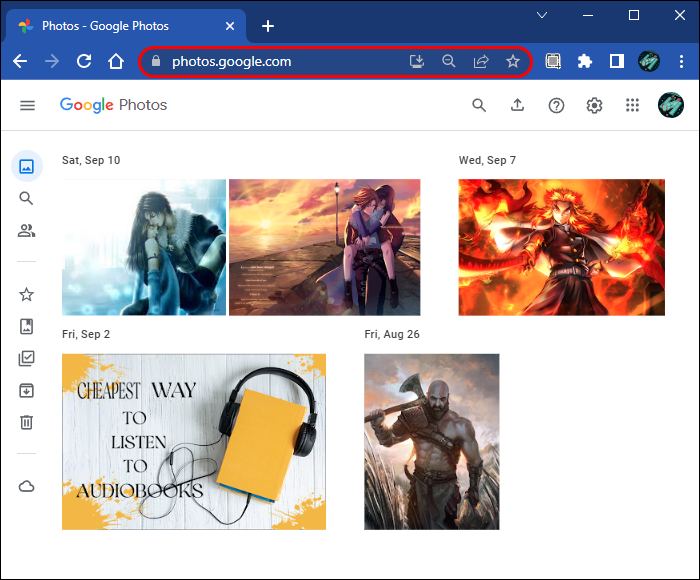Viewport: 700px width, 580px height.
Task: Open the browser home page icon
Action: pyautogui.click(x=116, y=61)
